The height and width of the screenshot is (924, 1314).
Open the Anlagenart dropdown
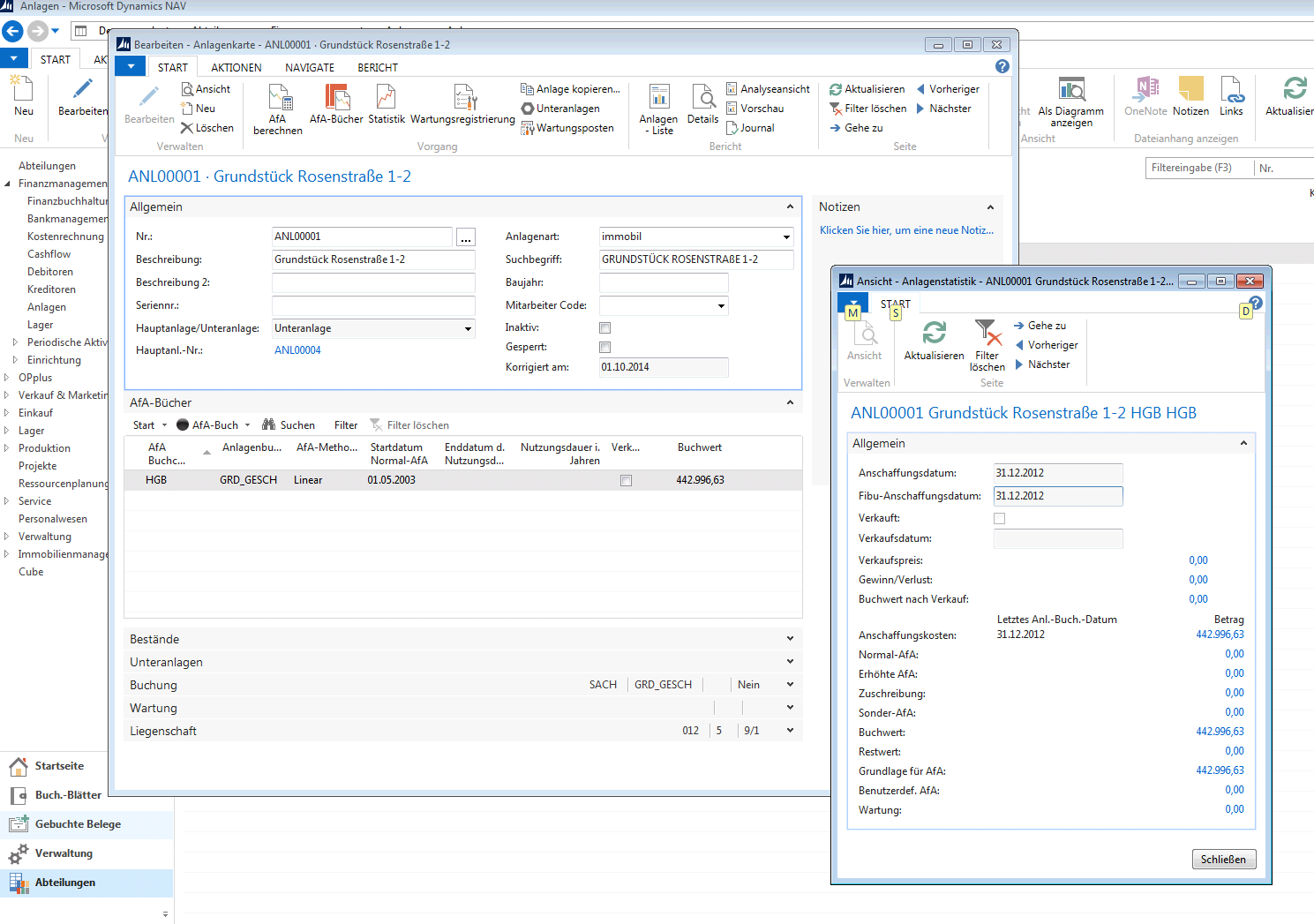coord(786,237)
